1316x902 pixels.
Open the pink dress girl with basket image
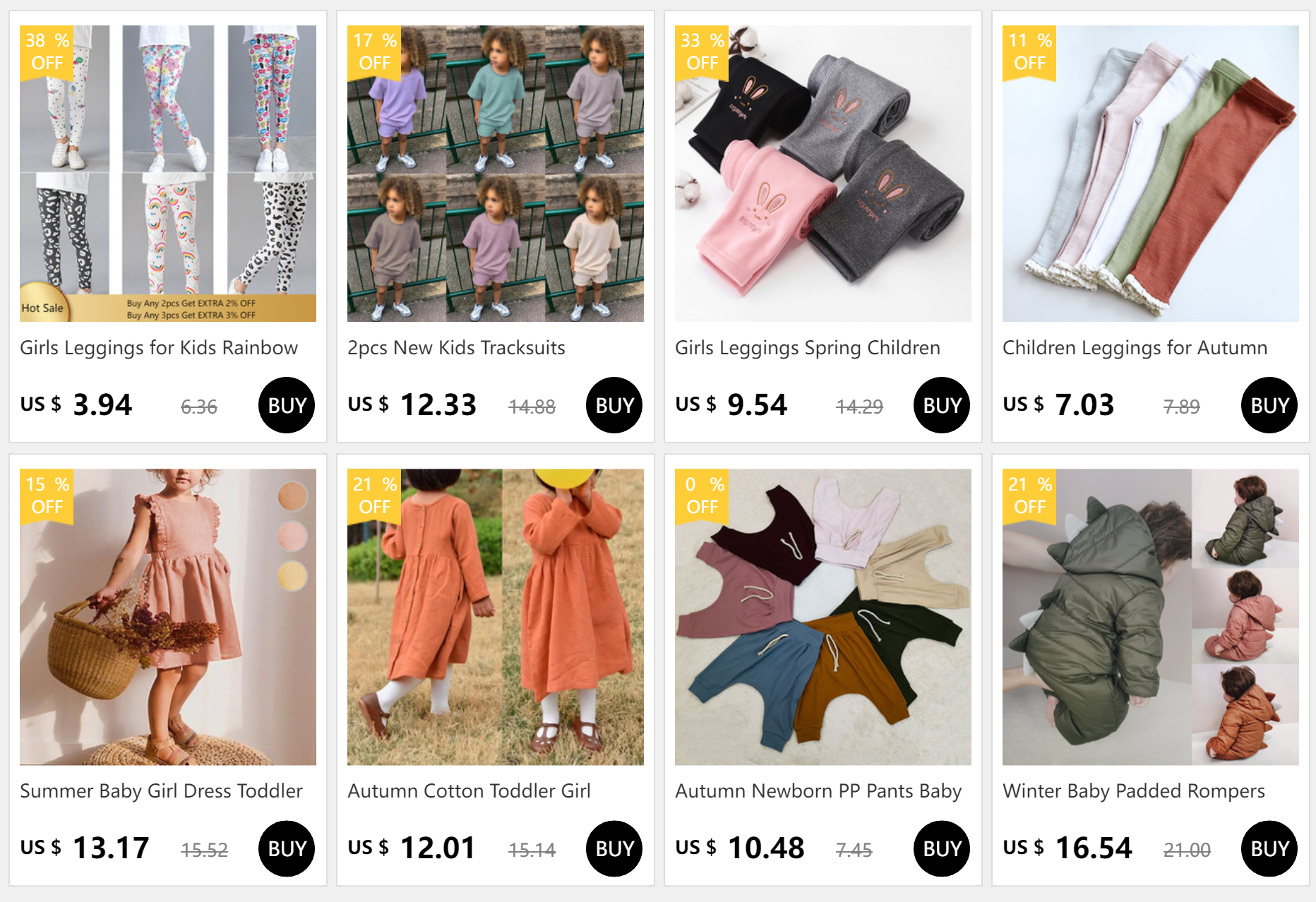tap(168, 617)
